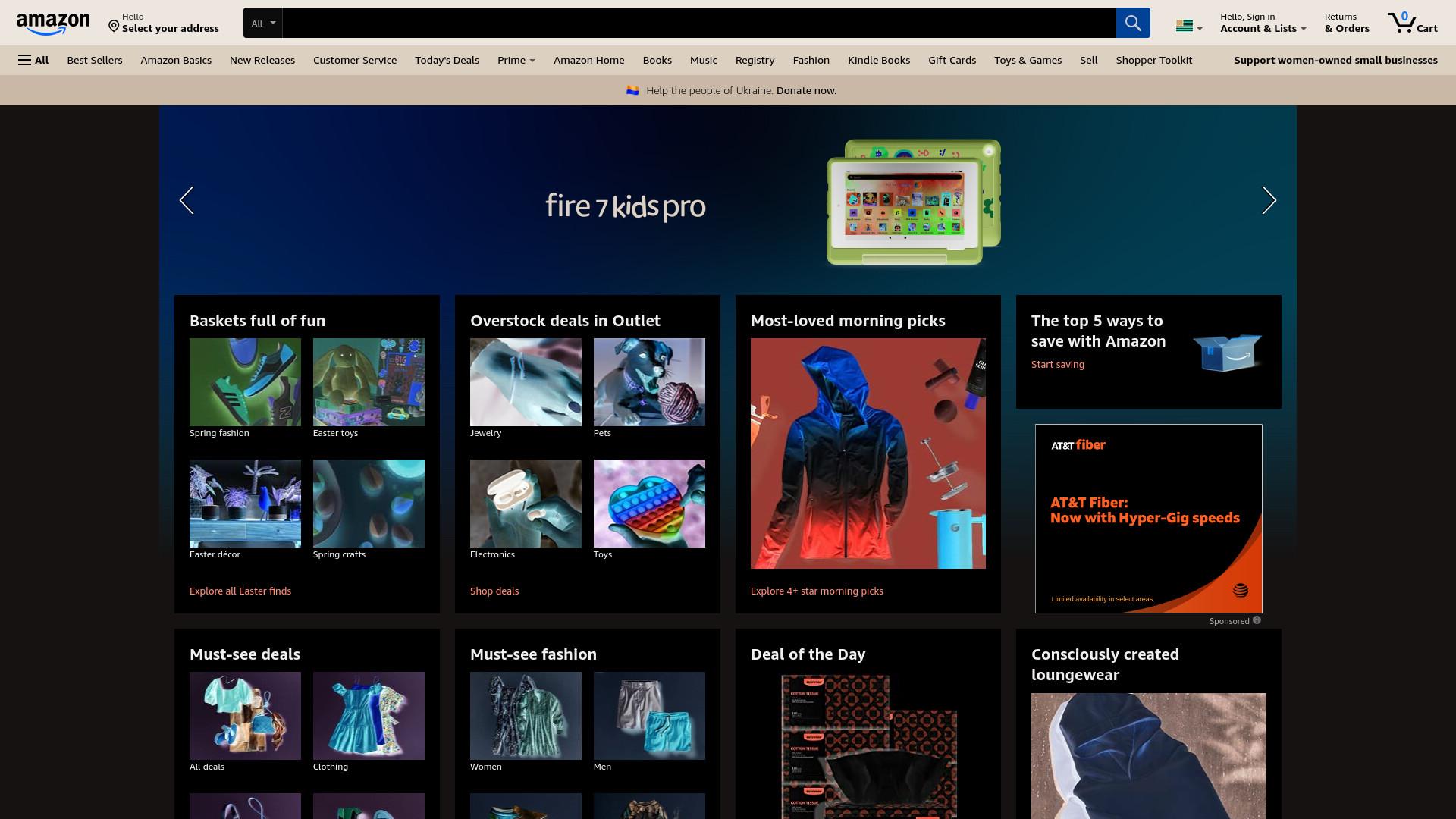The image size is (1456, 819).
Task: Focus the main search input field
Action: 699,23
